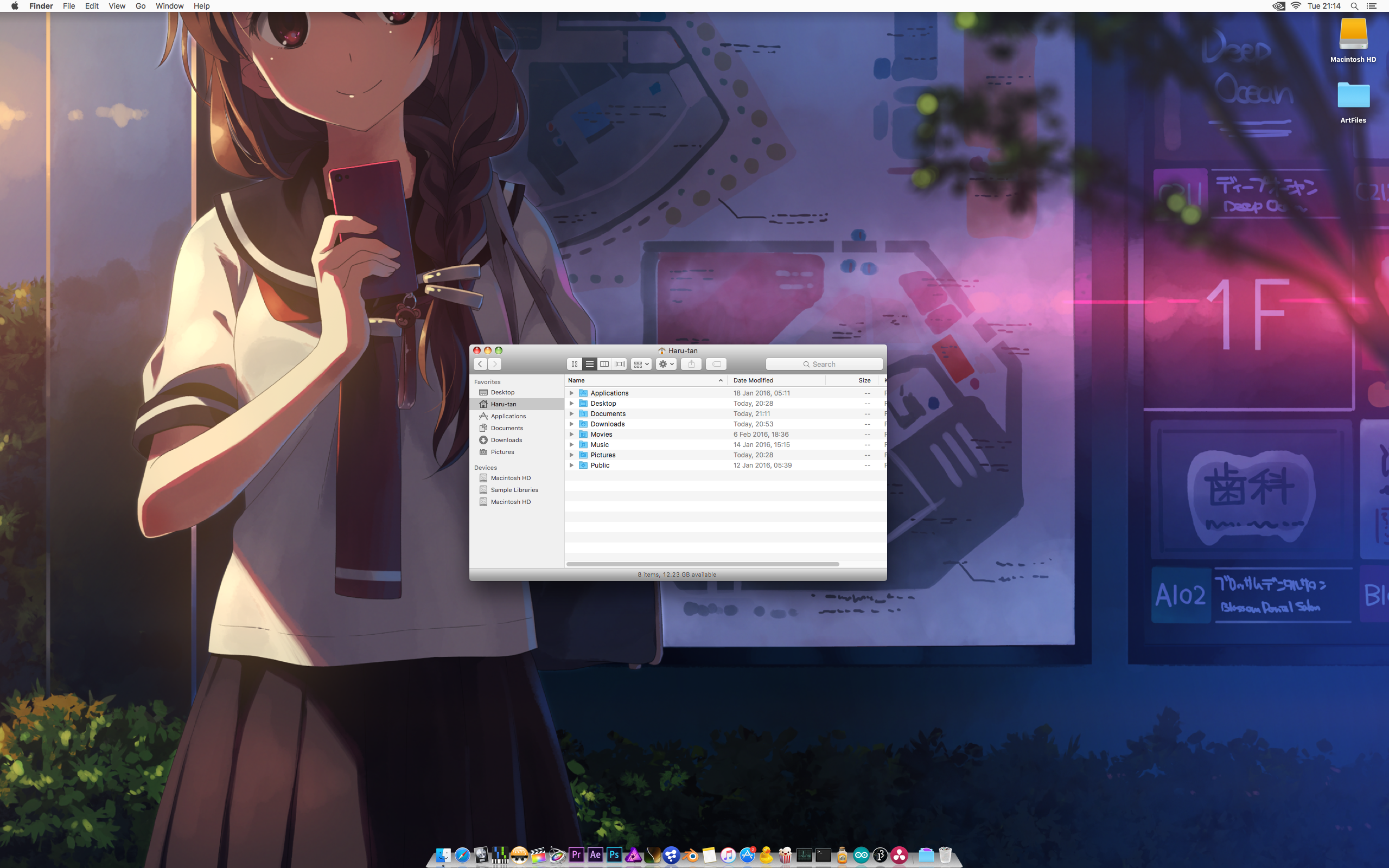This screenshot has height=868, width=1389.
Task: Switch Finder to Cover Flow view
Action: pyautogui.click(x=619, y=364)
